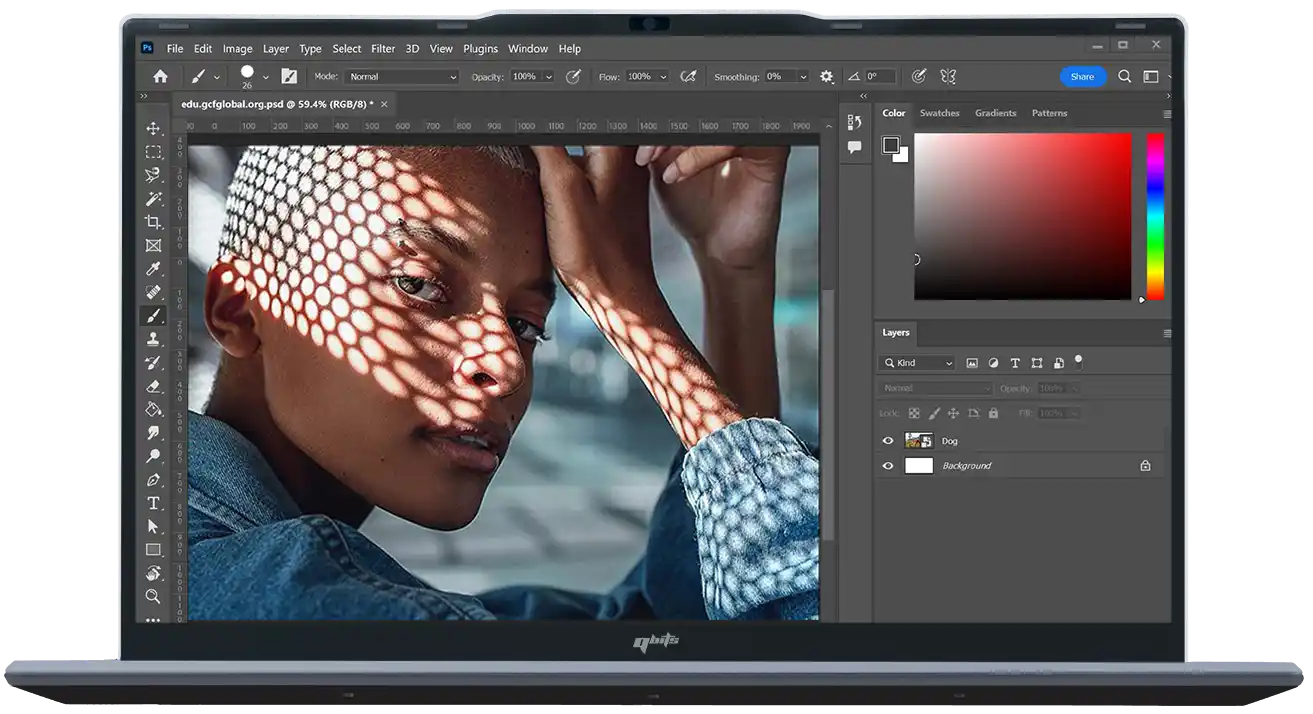Open the Filter menu
The height and width of the screenshot is (714, 1313).
[383, 48]
